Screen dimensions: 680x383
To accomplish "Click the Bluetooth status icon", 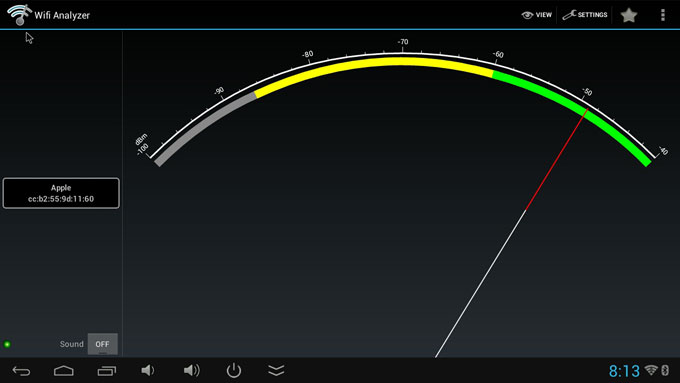I will [665, 370].
